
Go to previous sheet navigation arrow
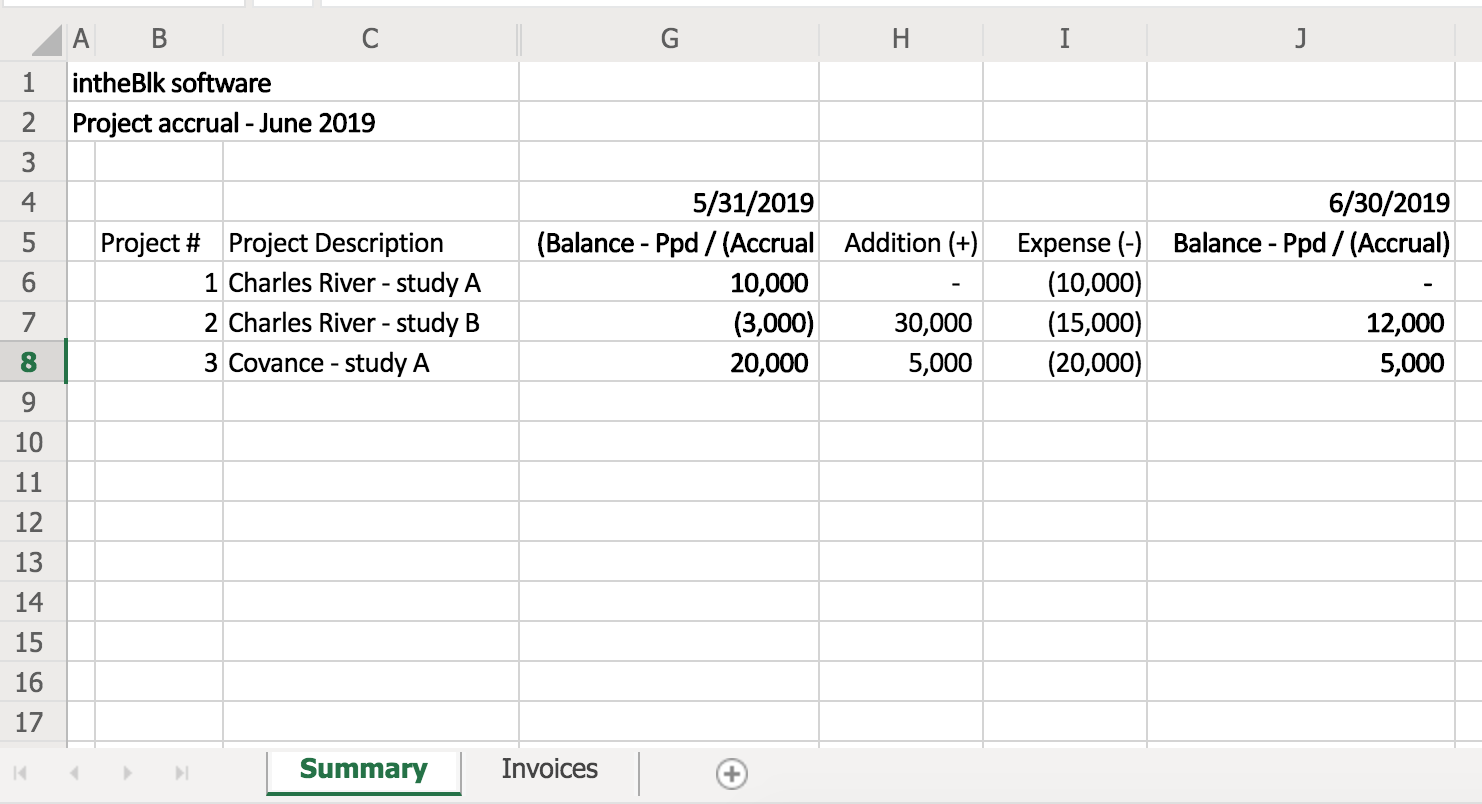[x=74, y=773]
